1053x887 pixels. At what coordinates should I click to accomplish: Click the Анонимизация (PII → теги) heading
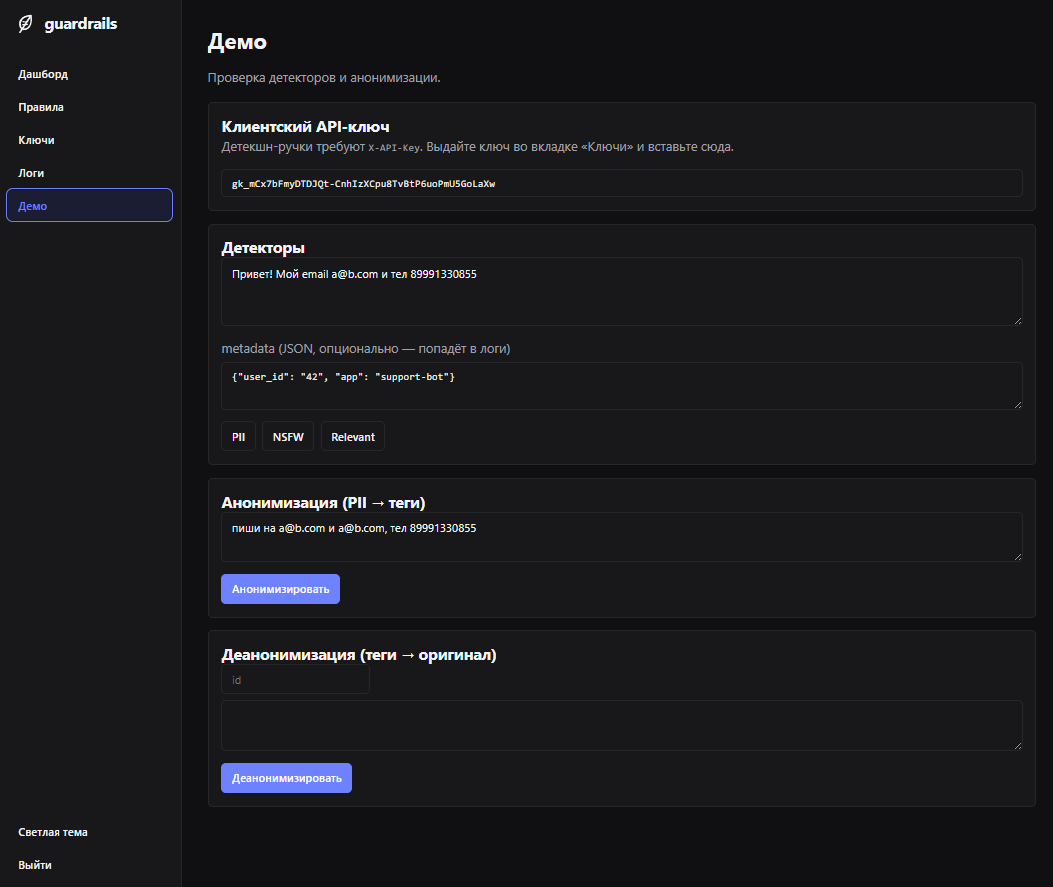324,503
